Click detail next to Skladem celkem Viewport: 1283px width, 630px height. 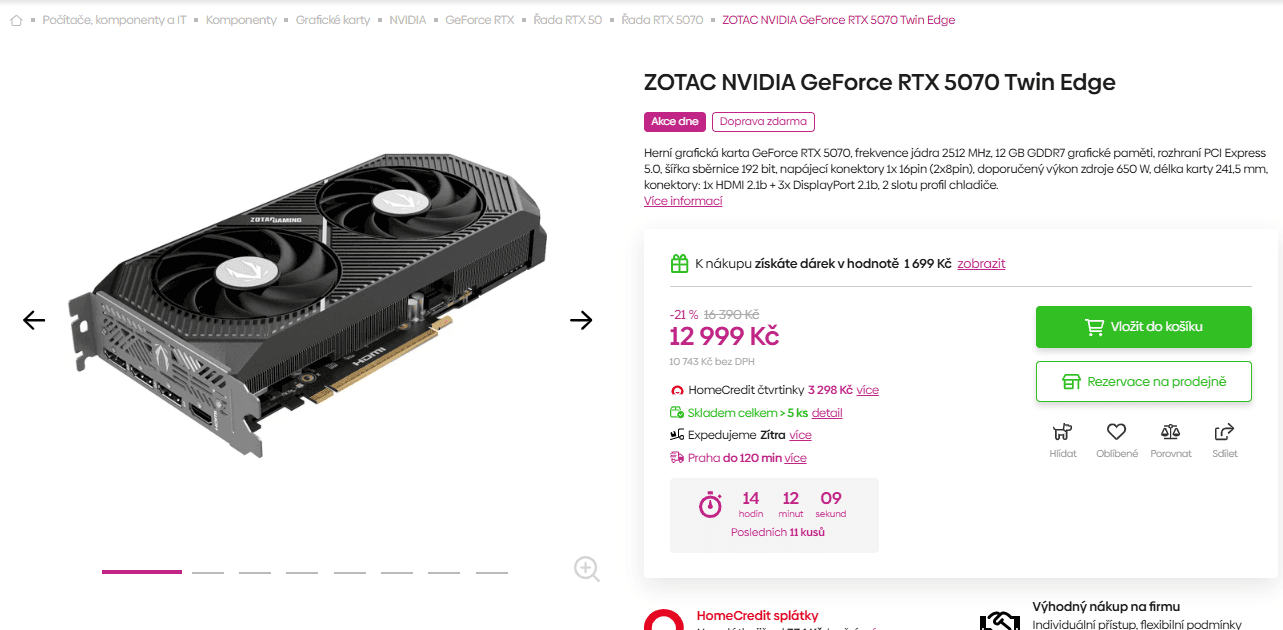pos(828,412)
